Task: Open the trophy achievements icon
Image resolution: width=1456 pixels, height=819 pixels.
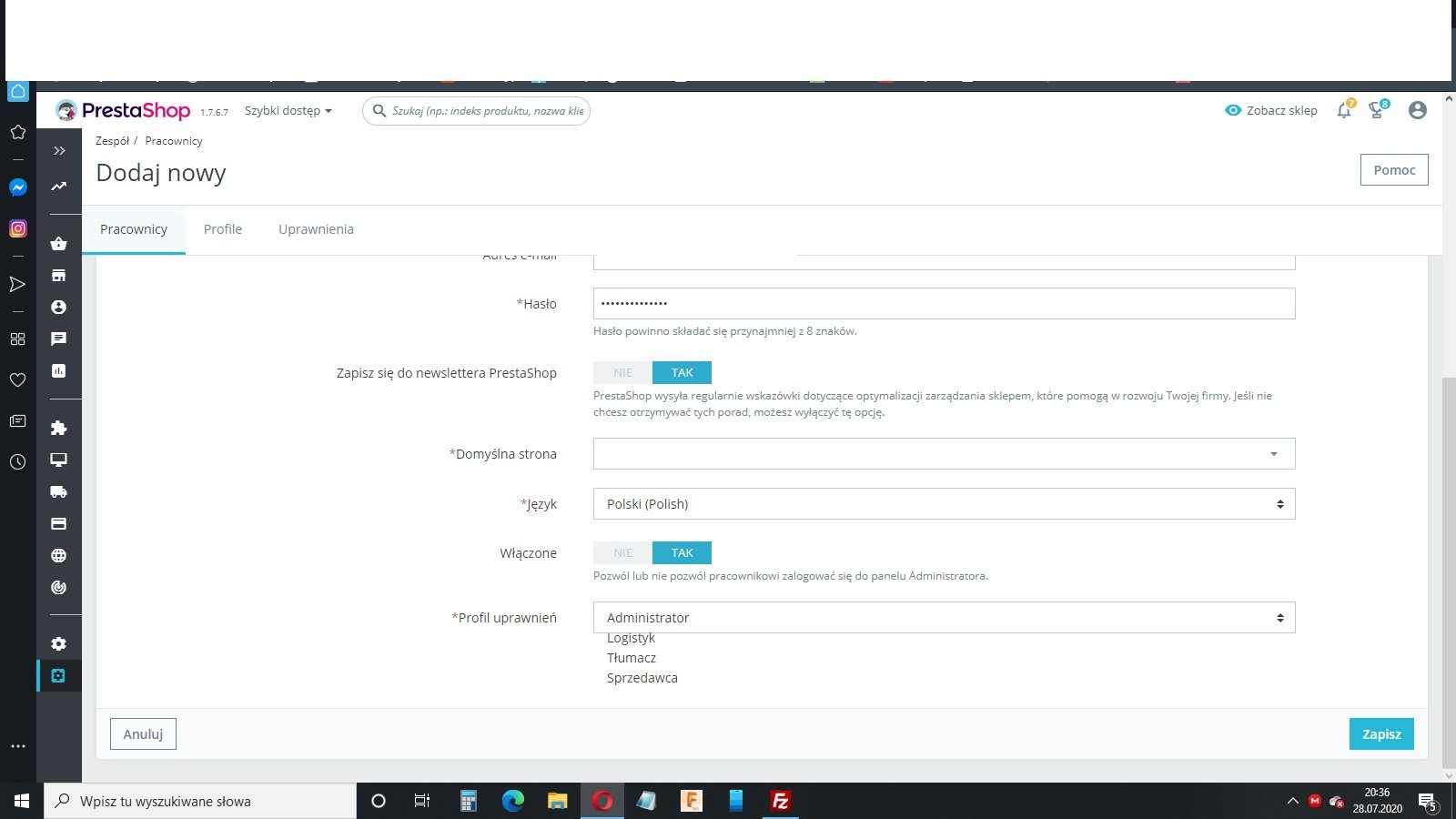Action: (x=1377, y=110)
